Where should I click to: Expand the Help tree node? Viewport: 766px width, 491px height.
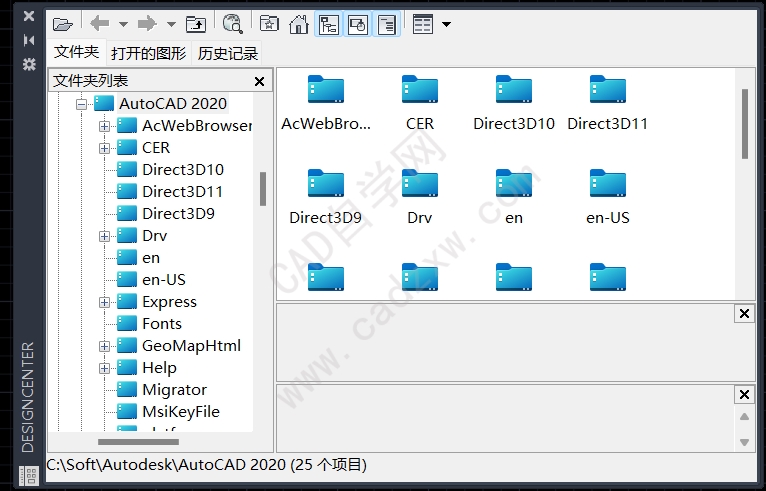pyautogui.click(x=104, y=368)
